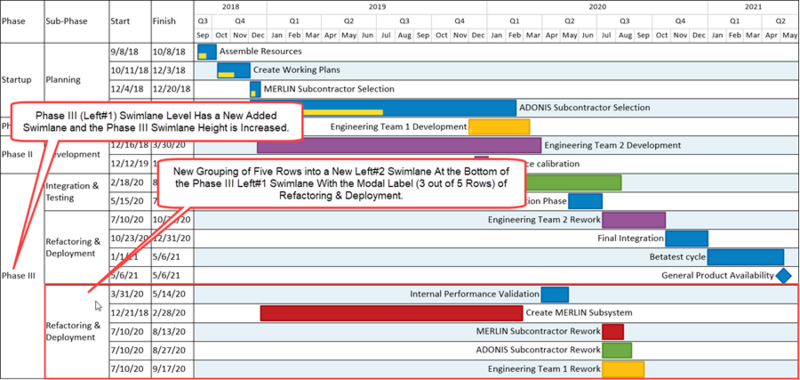Screen dimensions: 800x380
Task: Click the red Create MERLIN Subsystem bar
Action: coord(391,313)
